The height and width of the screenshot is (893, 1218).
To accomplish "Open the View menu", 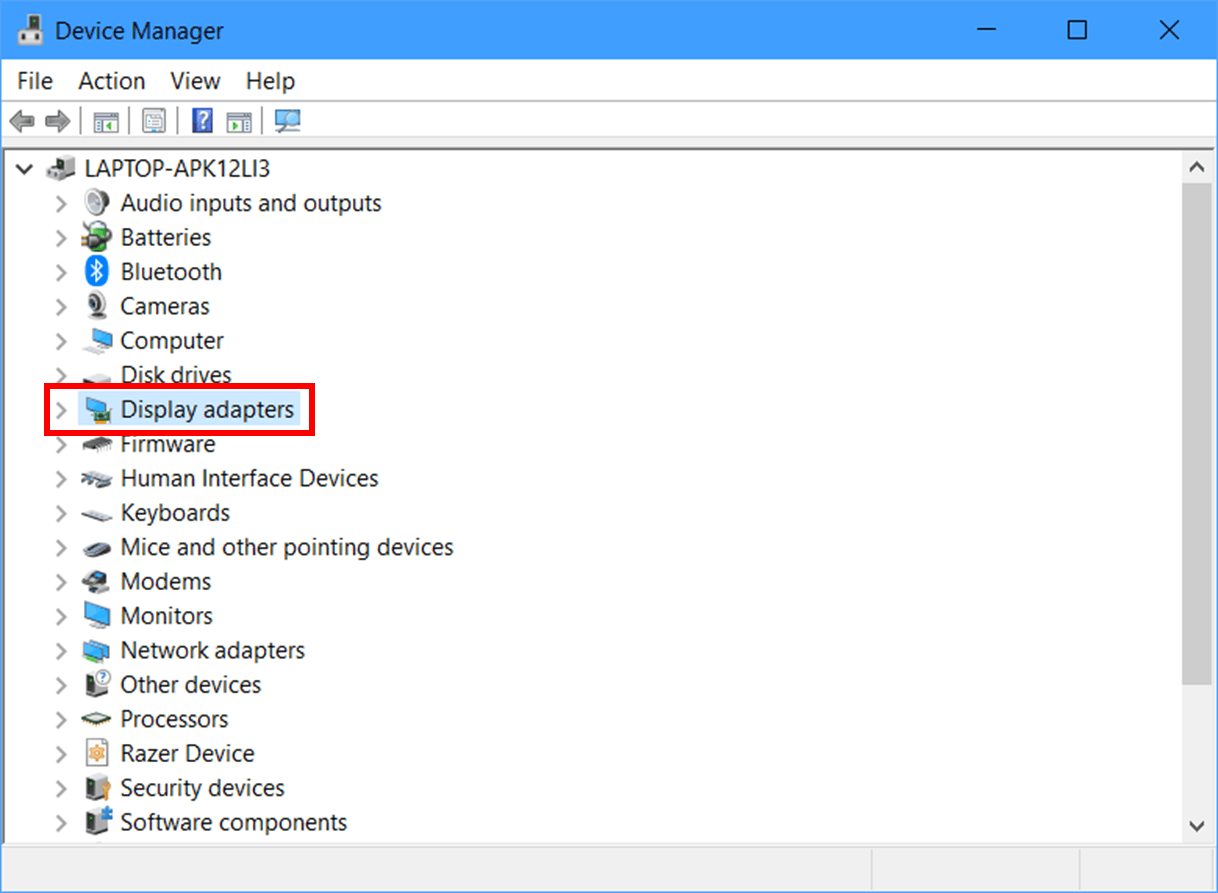I will click(x=194, y=81).
